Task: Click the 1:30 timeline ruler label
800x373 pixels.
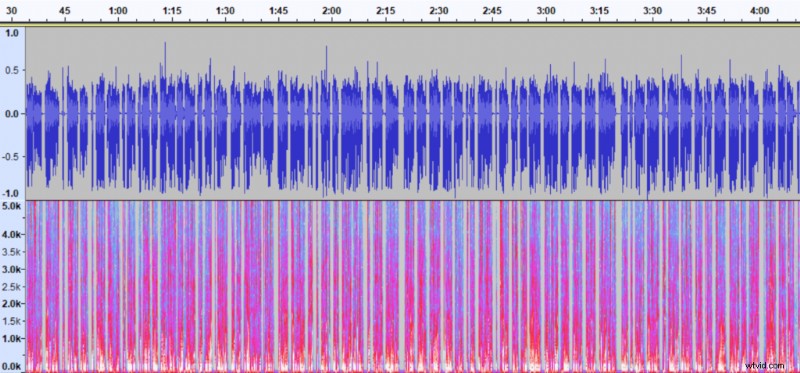Action: click(x=225, y=11)
